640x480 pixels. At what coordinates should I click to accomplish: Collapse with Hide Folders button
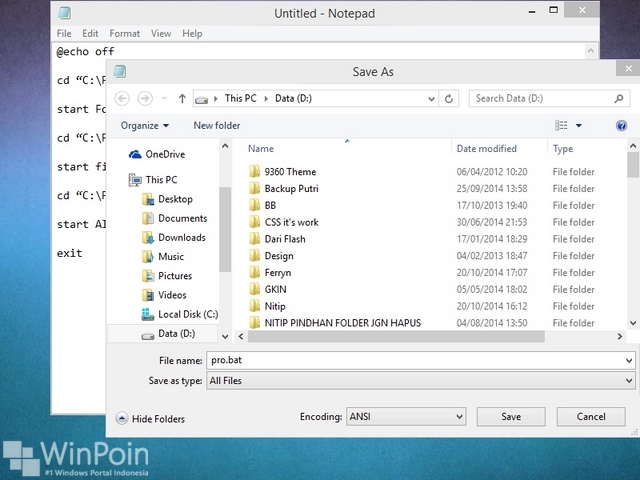coord(150,418)
